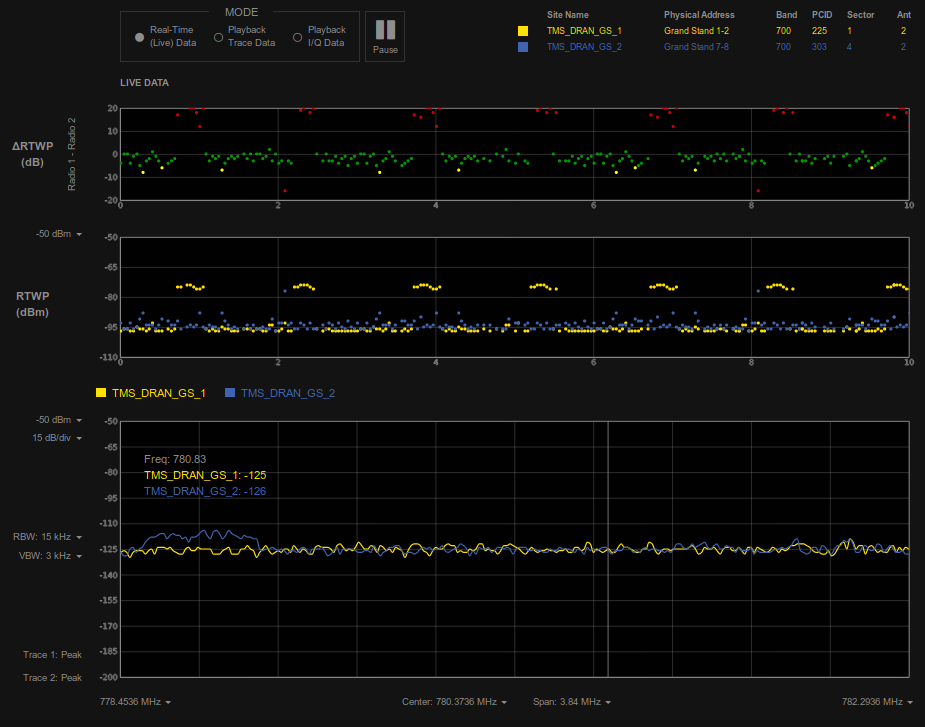Open the 15 dB/div scale dropdown

tap(57, 438)
